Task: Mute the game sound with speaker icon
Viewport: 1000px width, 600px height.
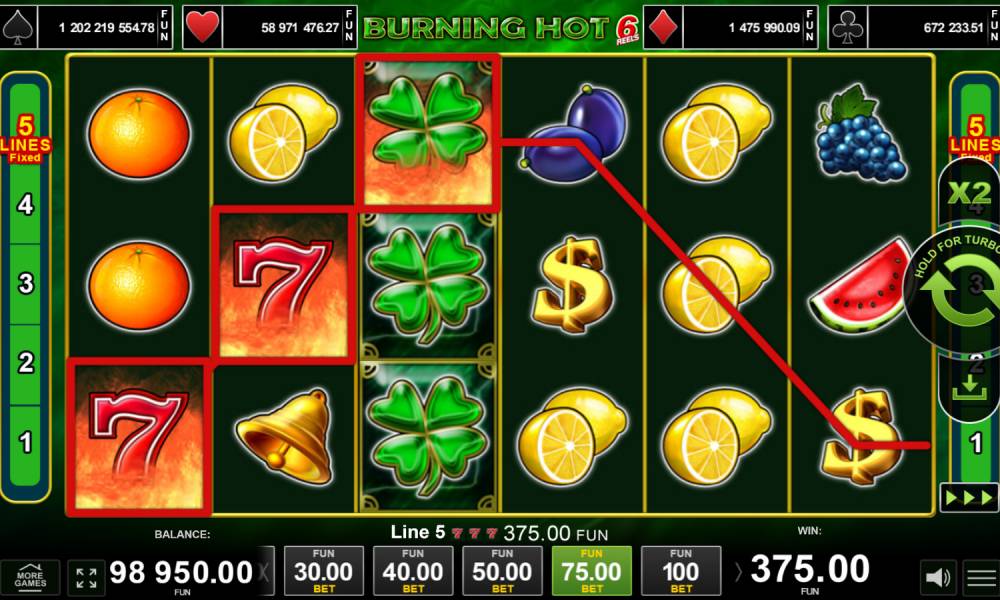Action: 938,578
